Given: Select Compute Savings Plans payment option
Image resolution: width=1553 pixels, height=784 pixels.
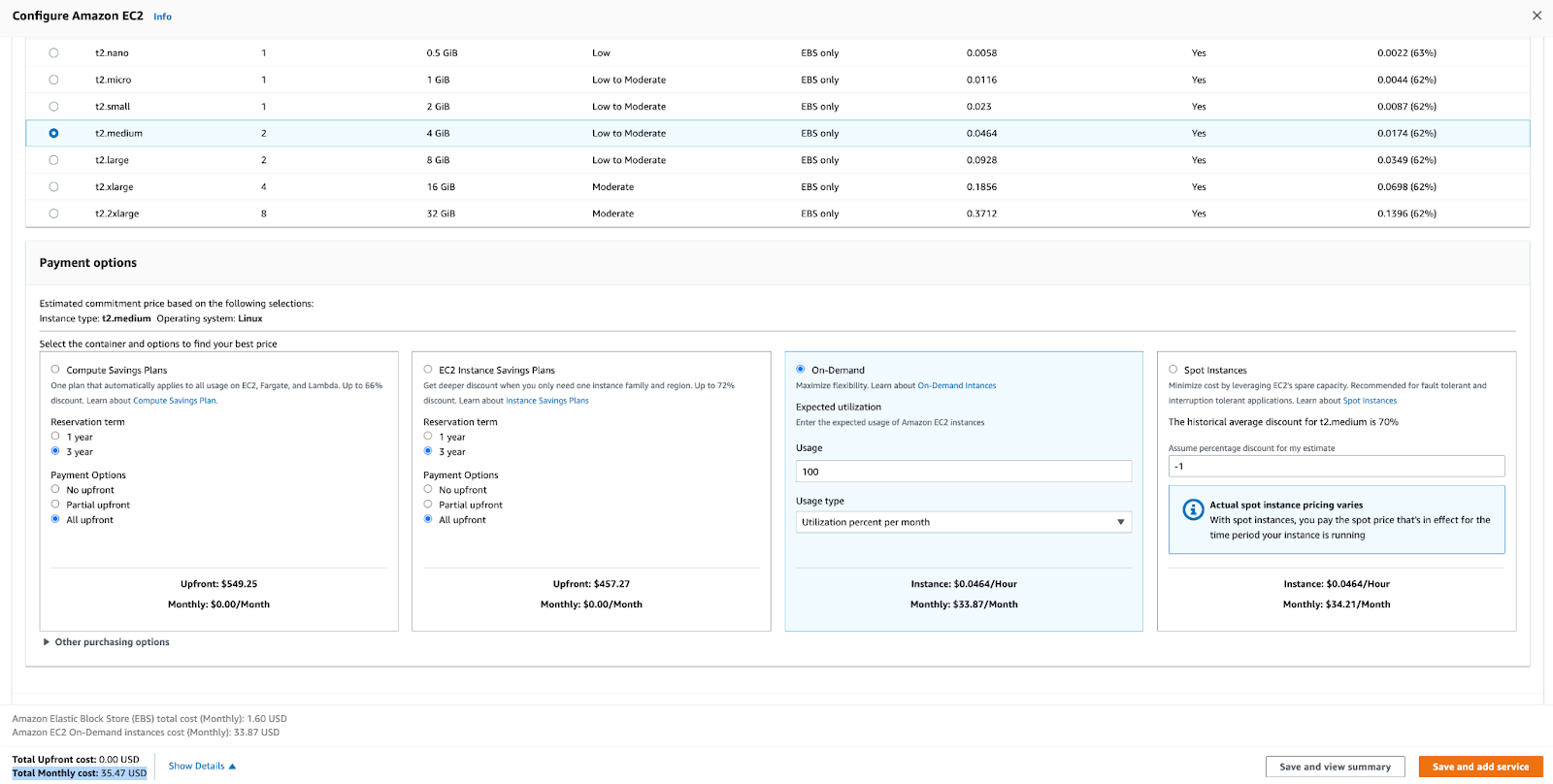Looking at the screenshot, I should 55,370.
